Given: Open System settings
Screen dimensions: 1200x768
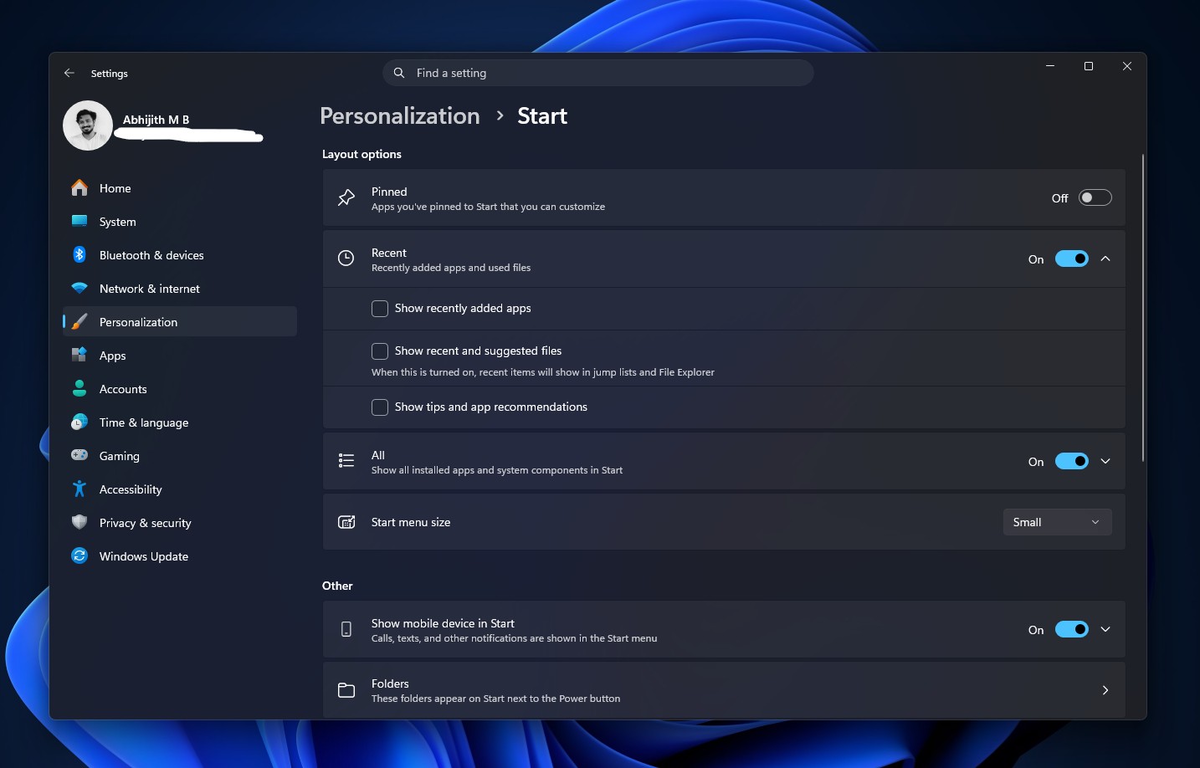Looking at the screenshot, I should 180,222.
